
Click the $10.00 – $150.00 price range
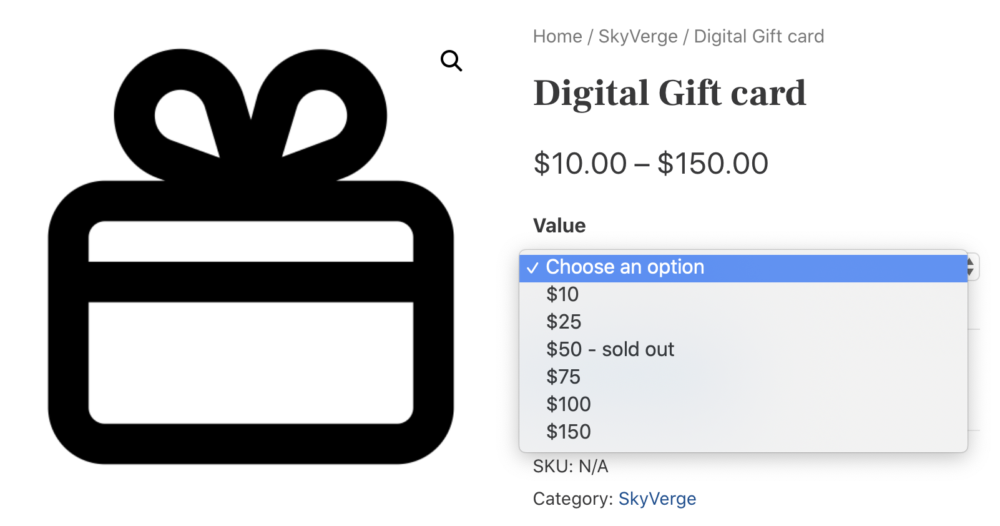click(x=651, y=163)
